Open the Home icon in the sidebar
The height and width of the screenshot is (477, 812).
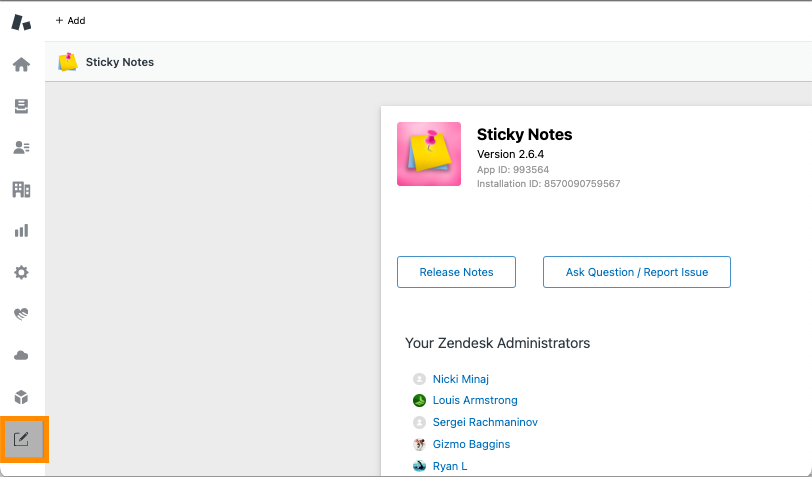(x=21, y=65)
